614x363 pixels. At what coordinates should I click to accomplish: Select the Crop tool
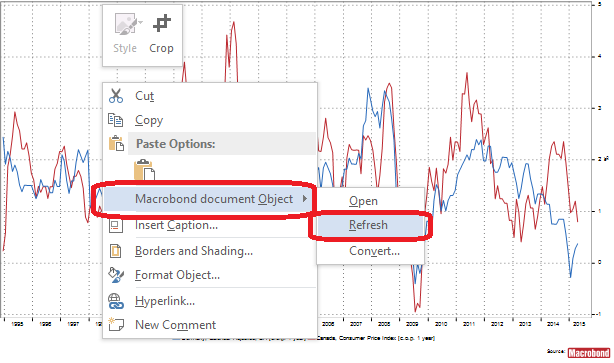point(161,34)
